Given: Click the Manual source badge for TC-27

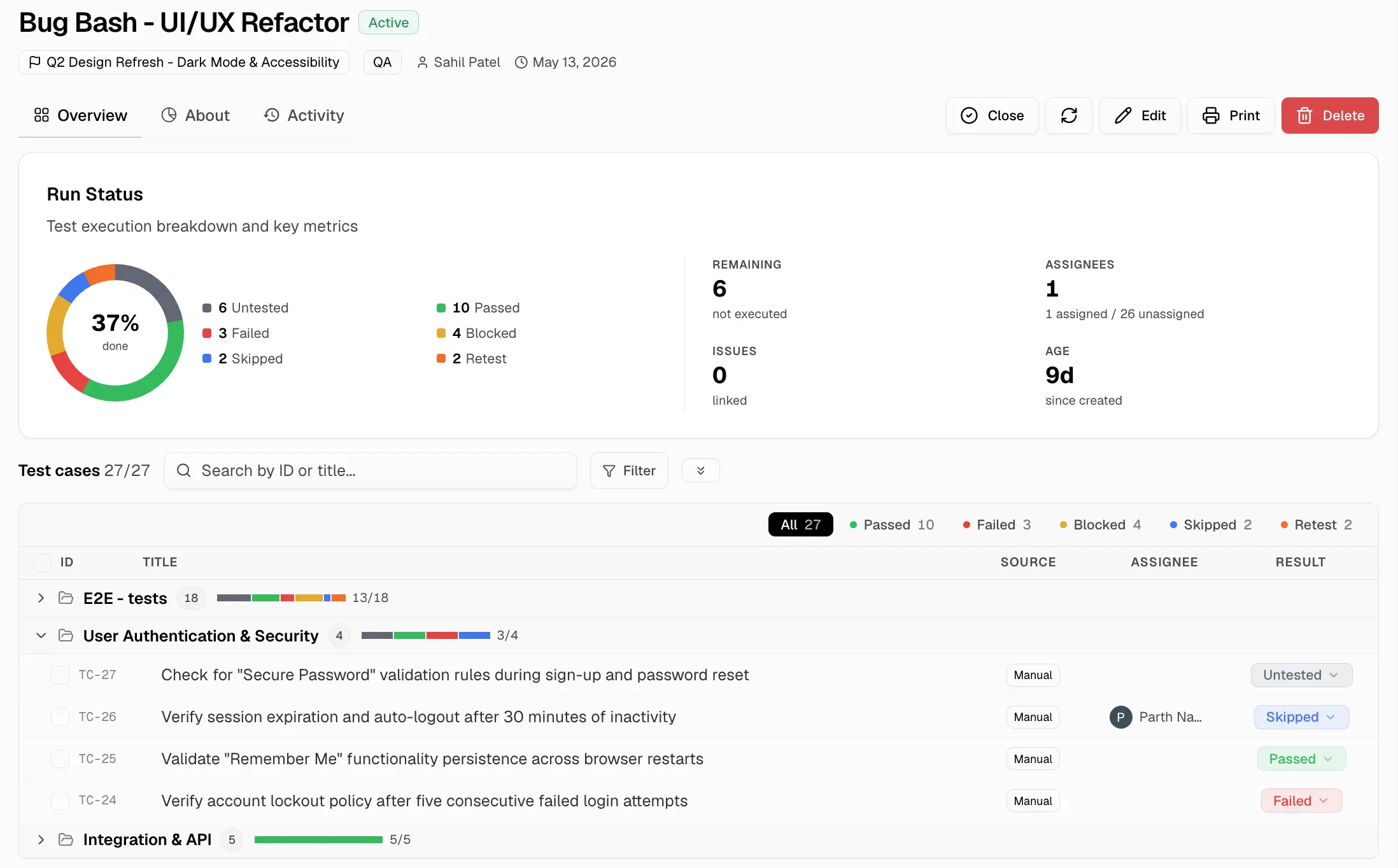Looking at the screenshot, I should click(1033, 675).
